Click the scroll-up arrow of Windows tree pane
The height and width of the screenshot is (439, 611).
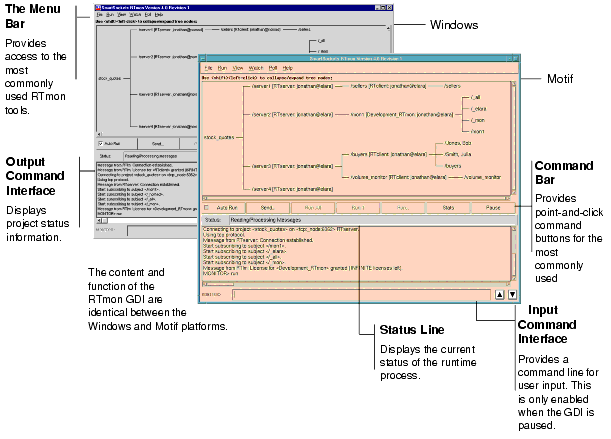coord(388,28)
